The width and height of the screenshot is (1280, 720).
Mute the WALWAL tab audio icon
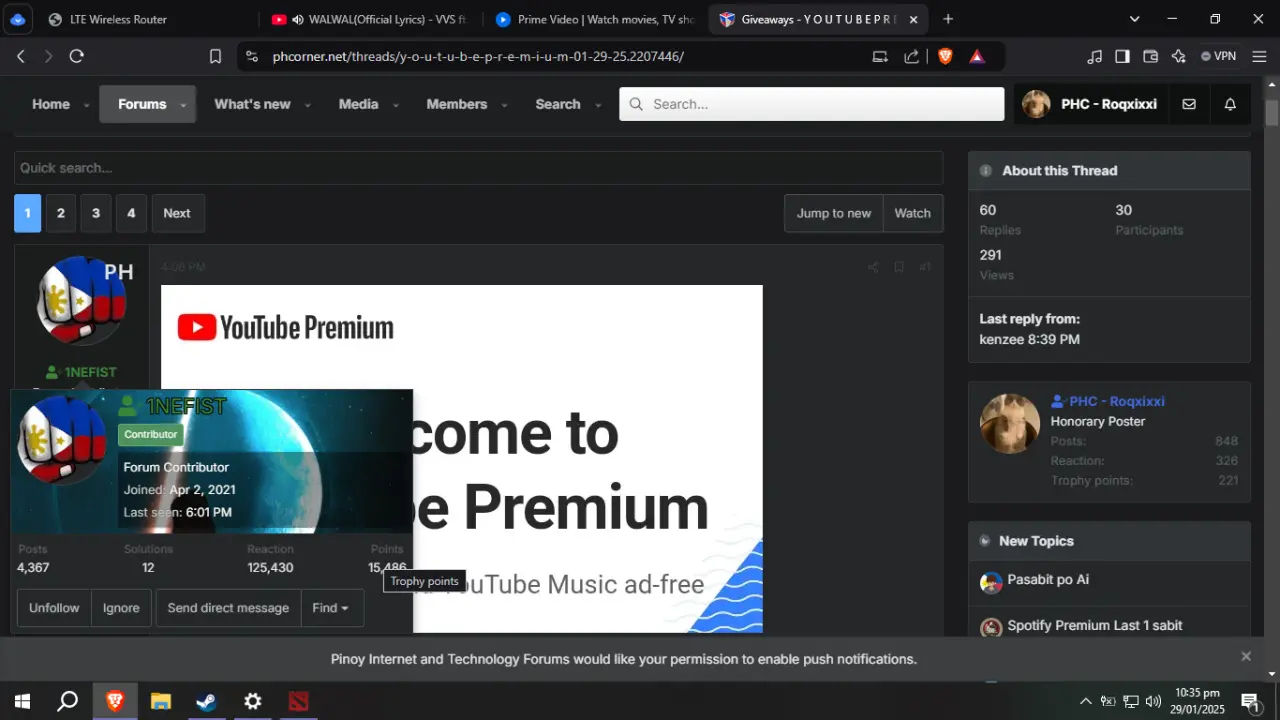tap(298, 19)
